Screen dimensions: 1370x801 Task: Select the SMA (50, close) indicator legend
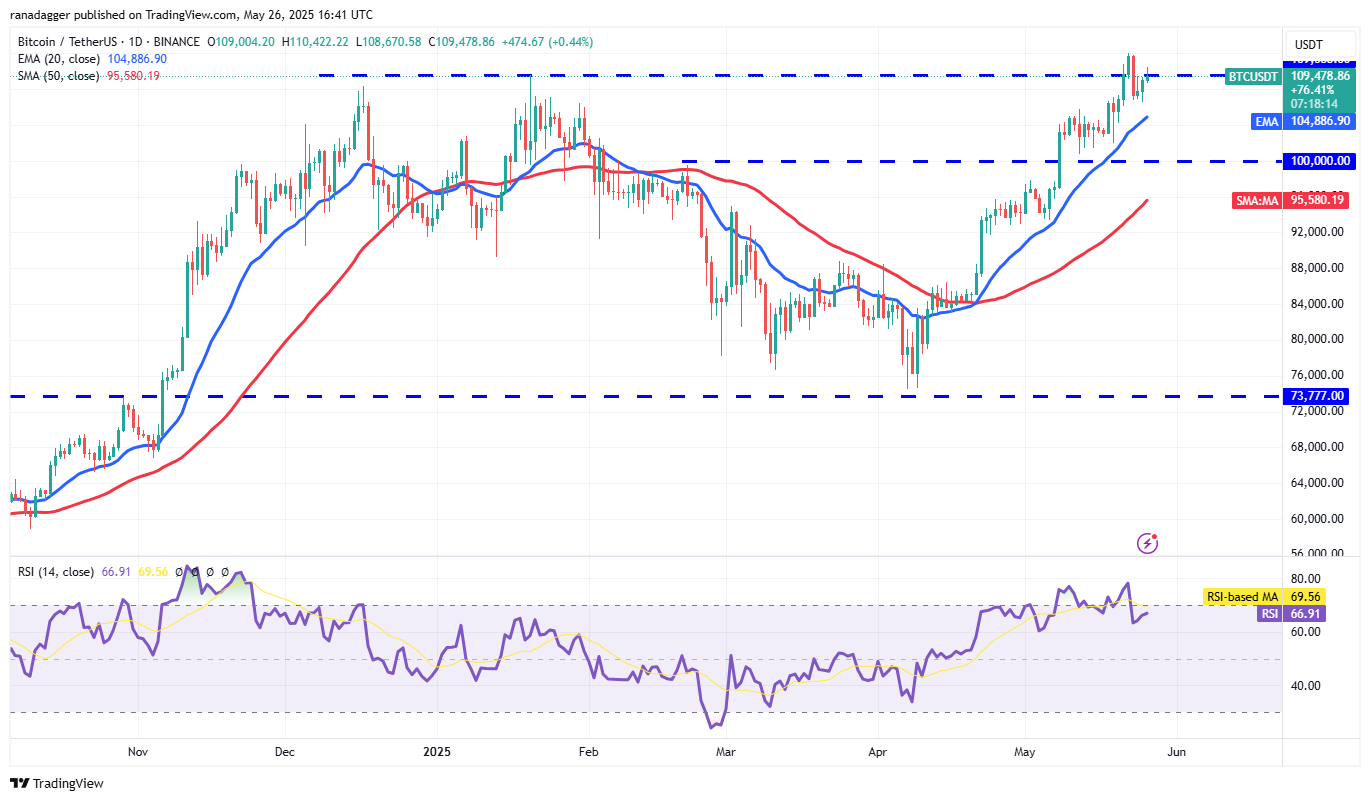coord(58,76)
